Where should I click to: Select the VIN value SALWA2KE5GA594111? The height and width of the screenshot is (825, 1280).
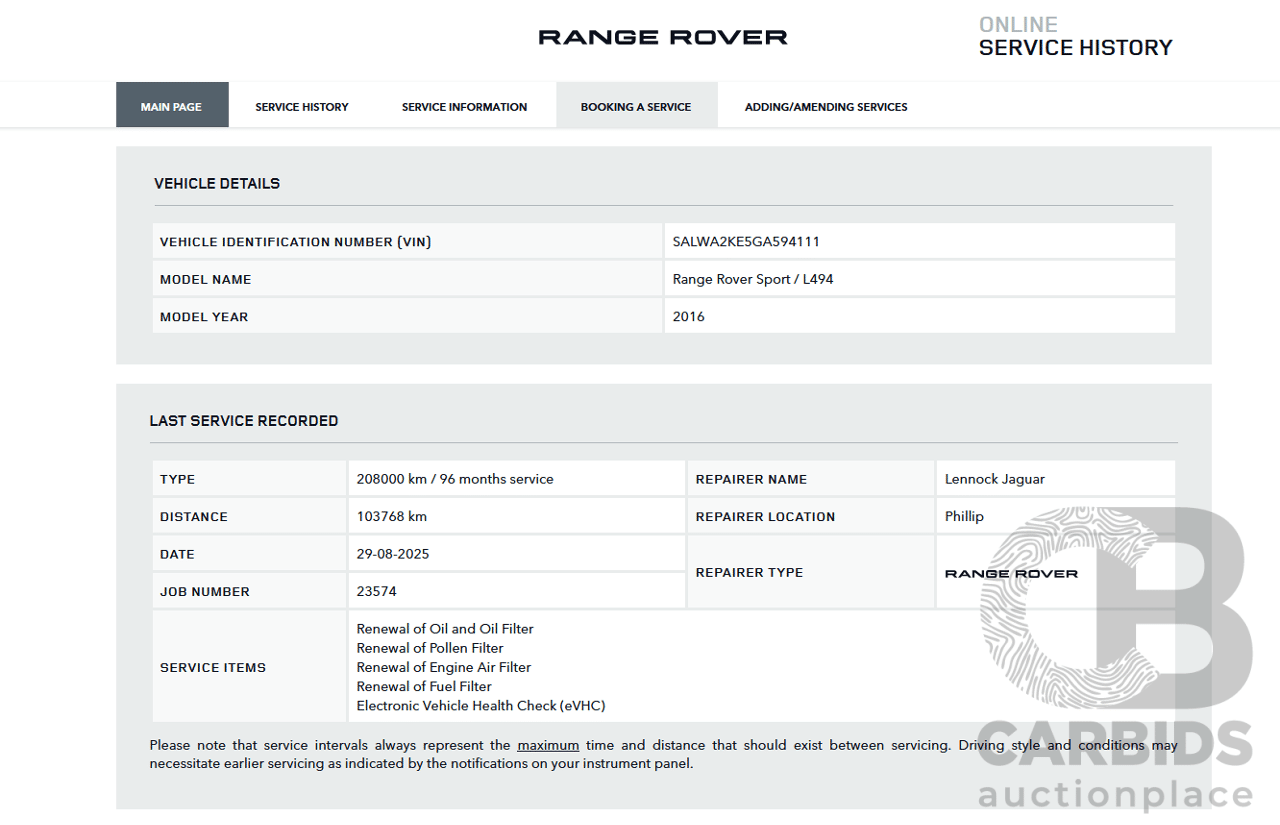(746, 242)
